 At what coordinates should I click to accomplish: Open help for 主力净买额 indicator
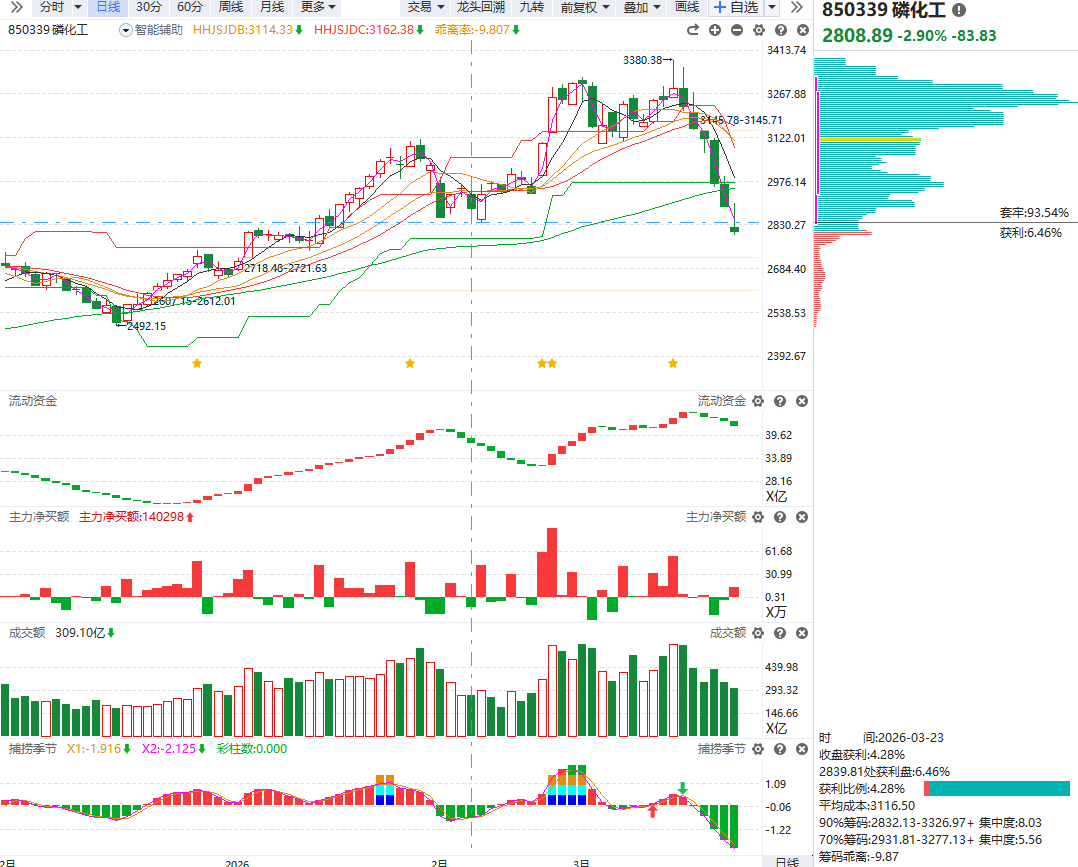point(780,517)
